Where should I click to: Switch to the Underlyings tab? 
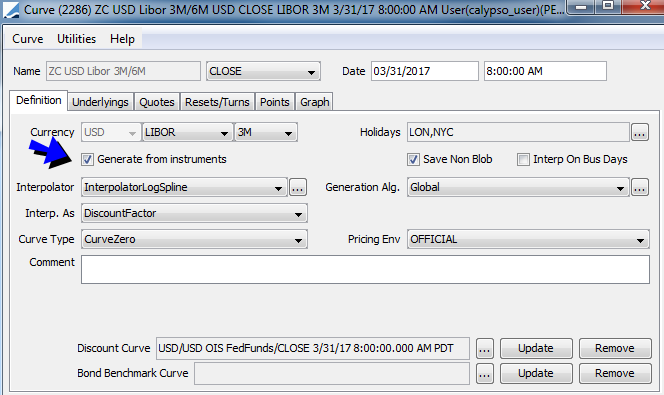[x=100, y=102]
